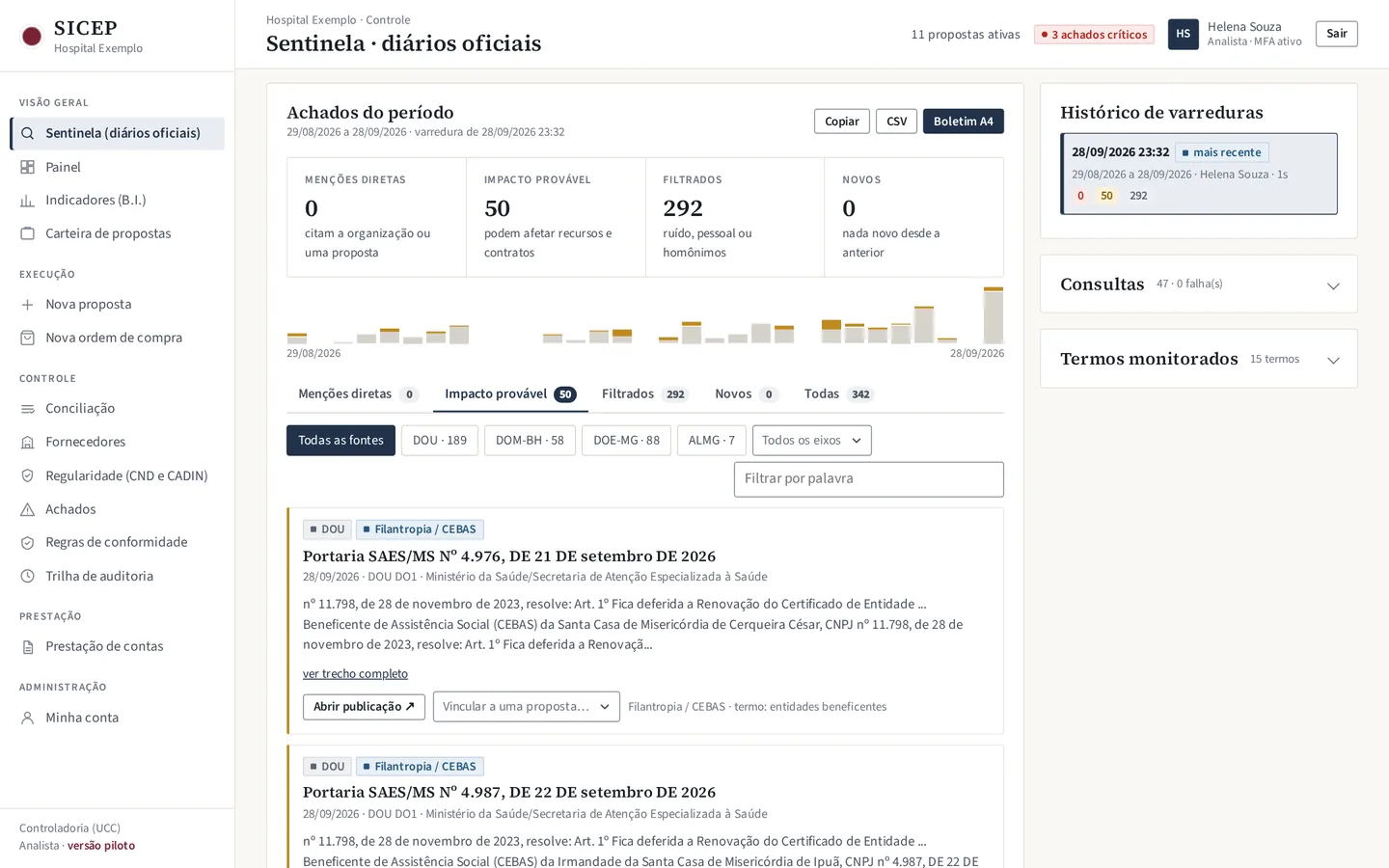Expand the Termos monitorados chevron
The image size is (1389, 868).
coord(1333,360)
